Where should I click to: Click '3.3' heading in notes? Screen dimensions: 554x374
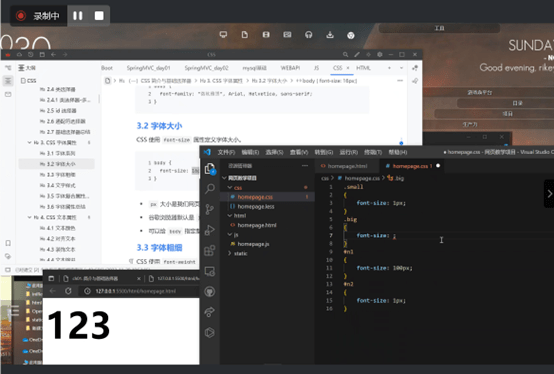[x=159, y=248]
